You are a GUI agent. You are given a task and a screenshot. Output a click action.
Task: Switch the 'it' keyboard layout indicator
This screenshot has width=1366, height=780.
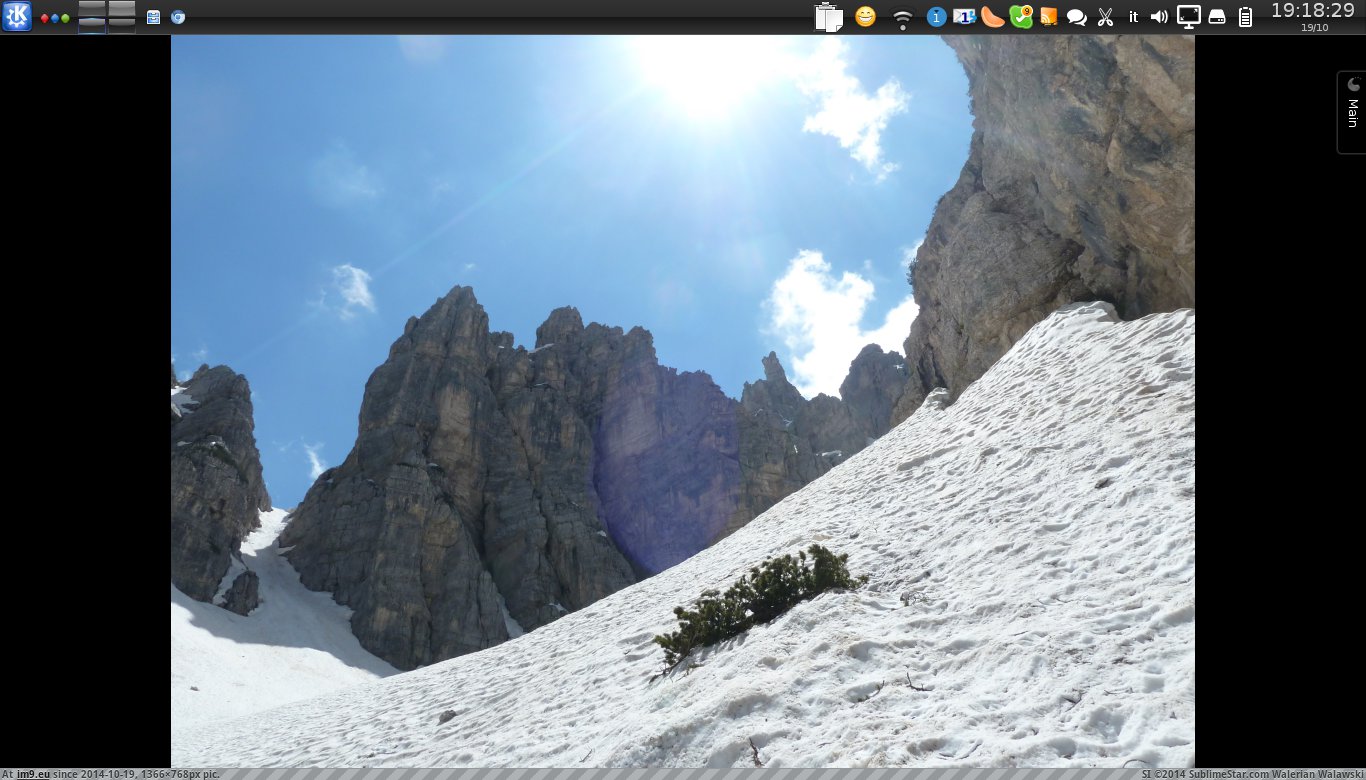point(1133,17)
